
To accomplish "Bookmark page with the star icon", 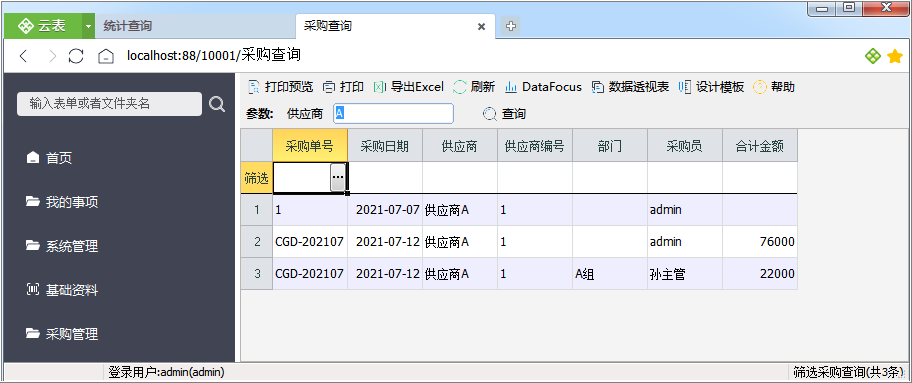I will coord(895,56).
